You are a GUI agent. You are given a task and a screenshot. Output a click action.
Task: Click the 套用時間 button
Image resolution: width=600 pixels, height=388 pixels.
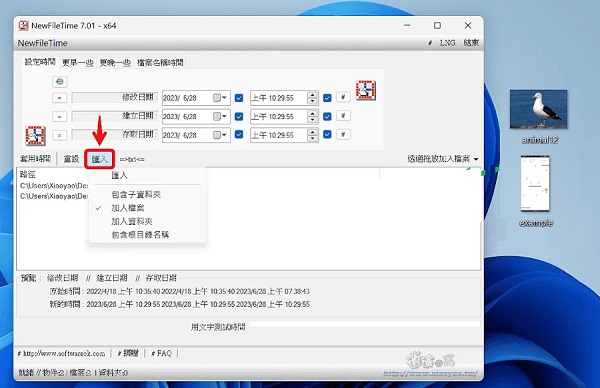coord(35,159)
